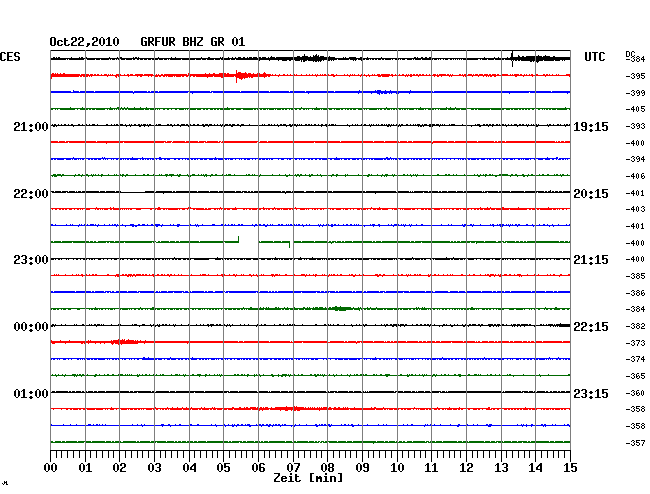This screenshot has height=494, width=650.
Task: Select the DC offset value -395
Action: tap(635, 76)
